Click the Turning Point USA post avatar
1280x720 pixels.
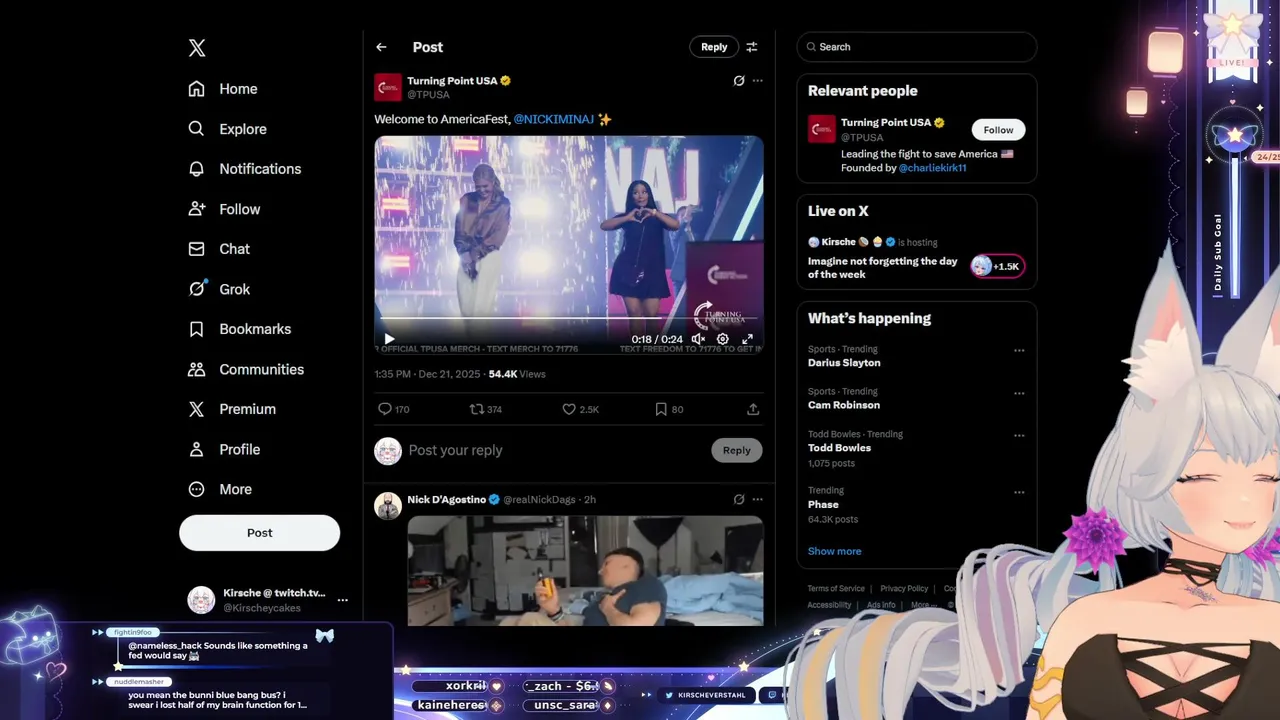click(x=388, y=87)
